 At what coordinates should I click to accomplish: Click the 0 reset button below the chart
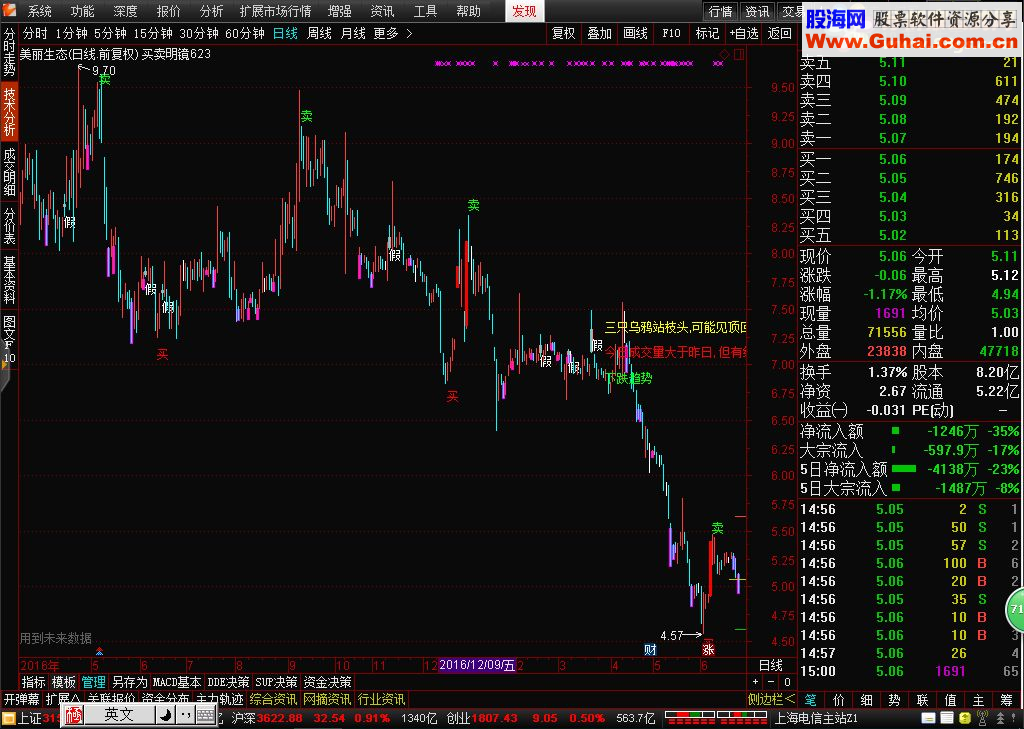coord(787,682)
